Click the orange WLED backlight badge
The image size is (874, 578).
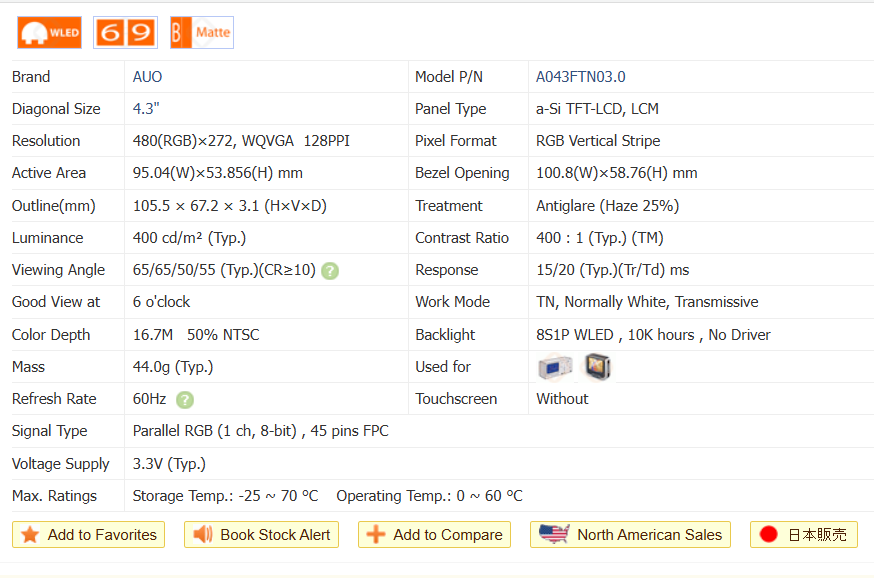49,33
